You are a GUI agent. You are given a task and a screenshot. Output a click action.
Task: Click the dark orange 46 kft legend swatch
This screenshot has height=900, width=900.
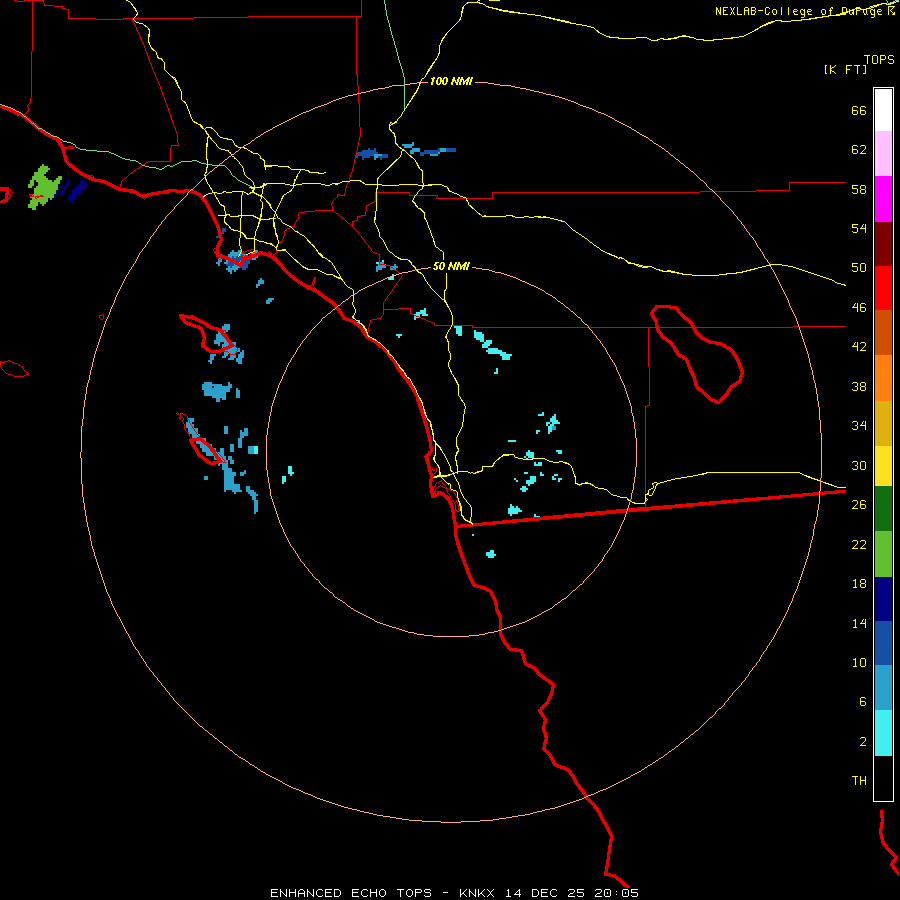pos(883,333)
